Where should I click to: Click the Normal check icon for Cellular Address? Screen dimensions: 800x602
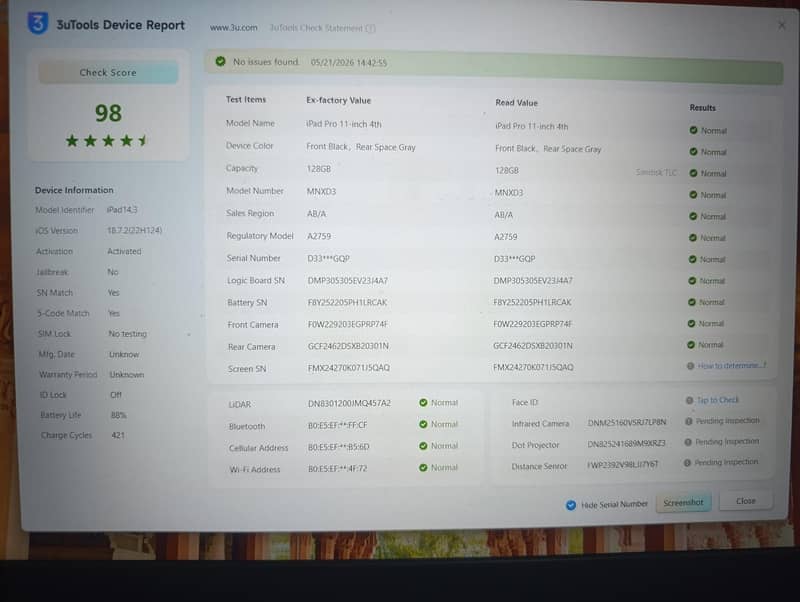(x=423, y=446)
